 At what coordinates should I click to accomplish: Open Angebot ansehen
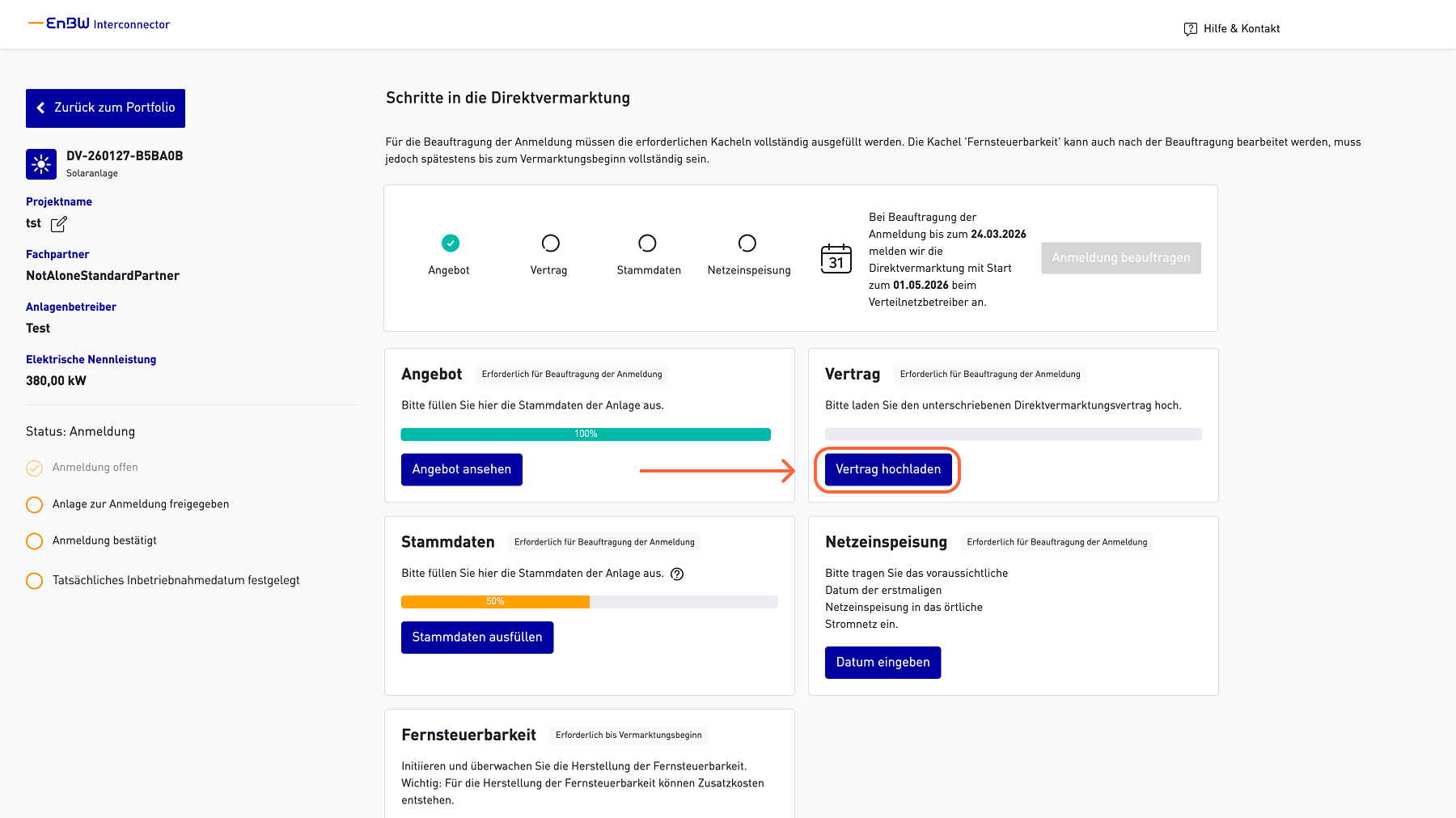pyautogui.click(x=461, y=469)
